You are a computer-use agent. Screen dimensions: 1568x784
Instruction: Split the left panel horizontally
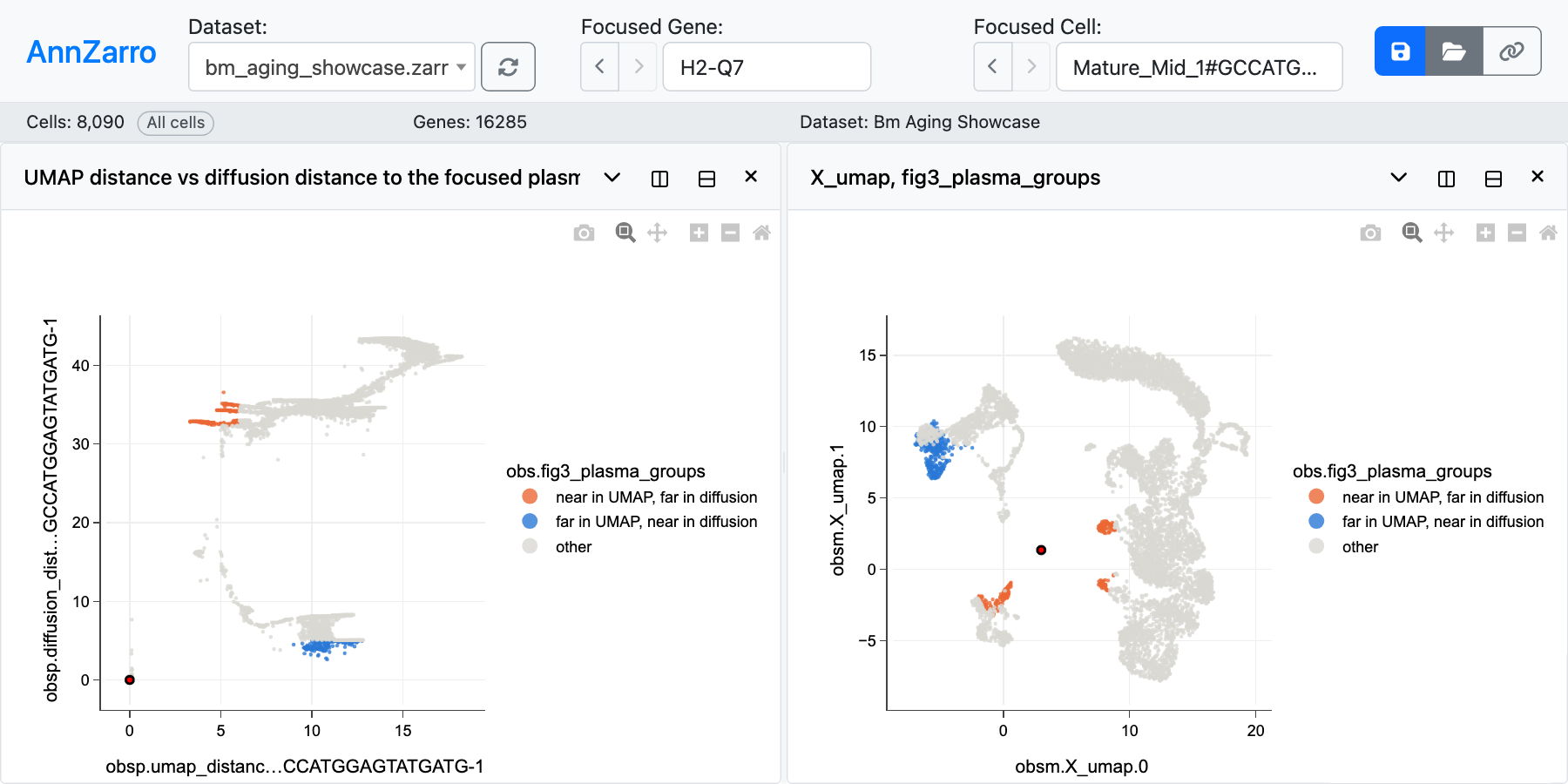click(x=707, y=179)
